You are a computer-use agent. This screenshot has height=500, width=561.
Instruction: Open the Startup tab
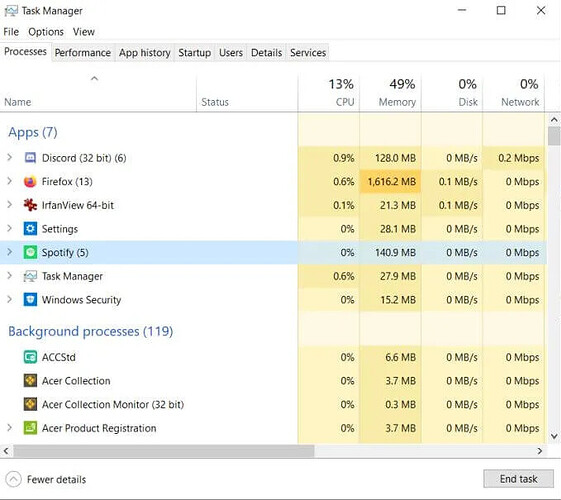(195, 53)
